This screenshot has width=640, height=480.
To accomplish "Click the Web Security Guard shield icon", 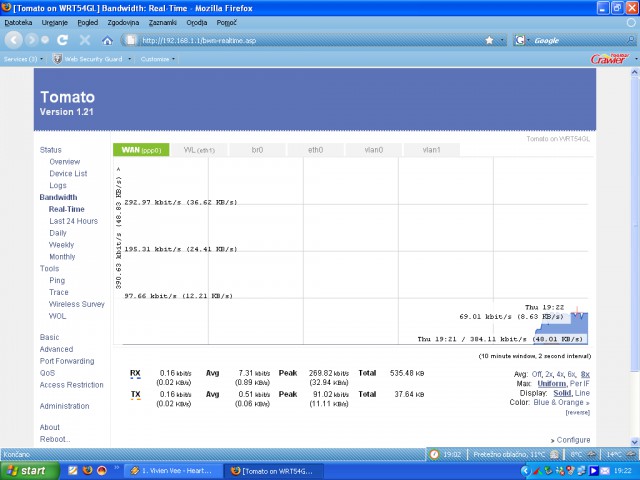I will tap(58, 59).
